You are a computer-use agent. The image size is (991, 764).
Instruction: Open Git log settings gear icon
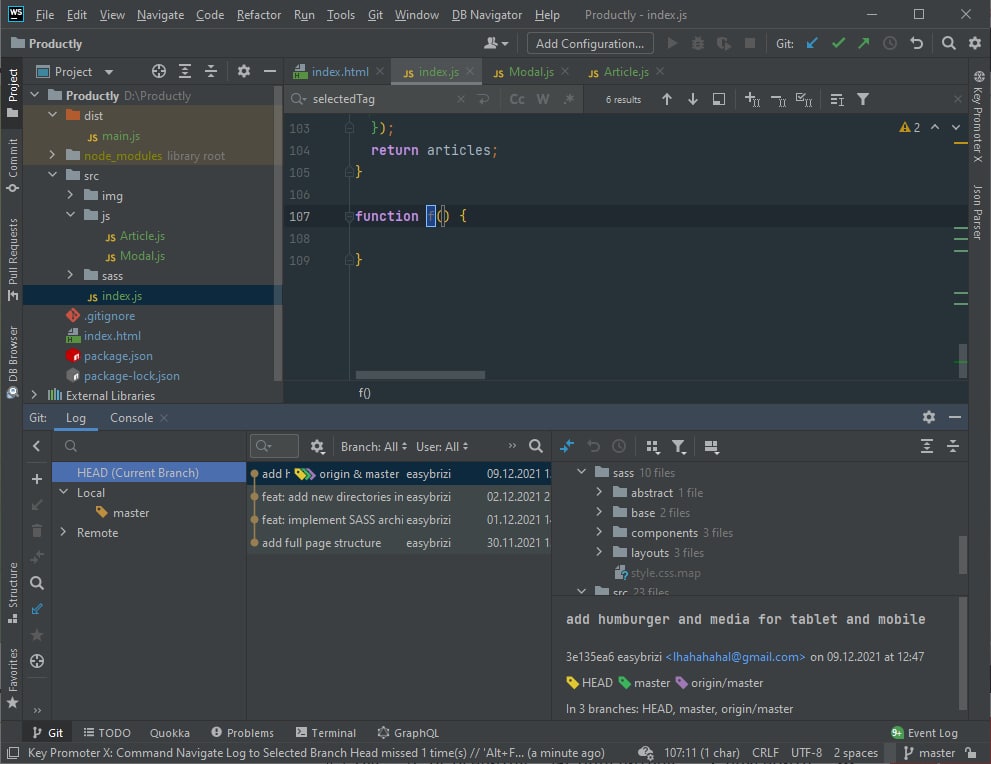[x=318, y=447]
